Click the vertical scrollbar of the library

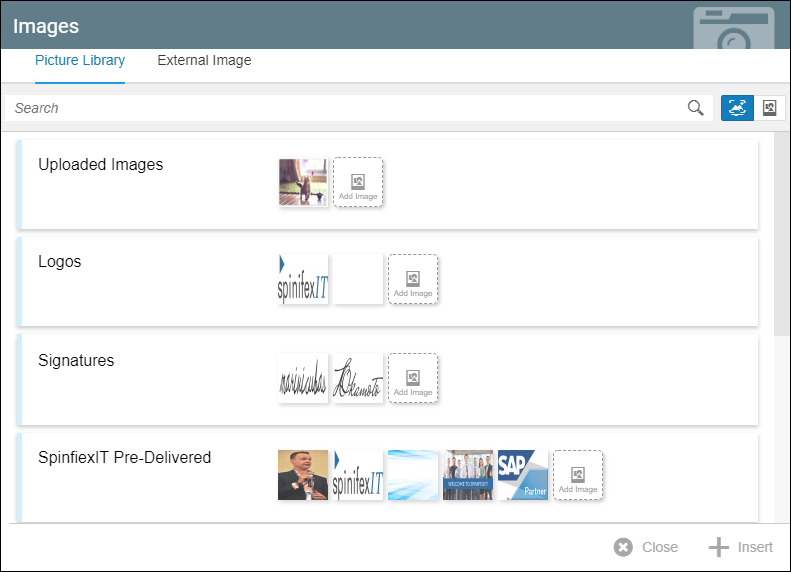[782, 235]
